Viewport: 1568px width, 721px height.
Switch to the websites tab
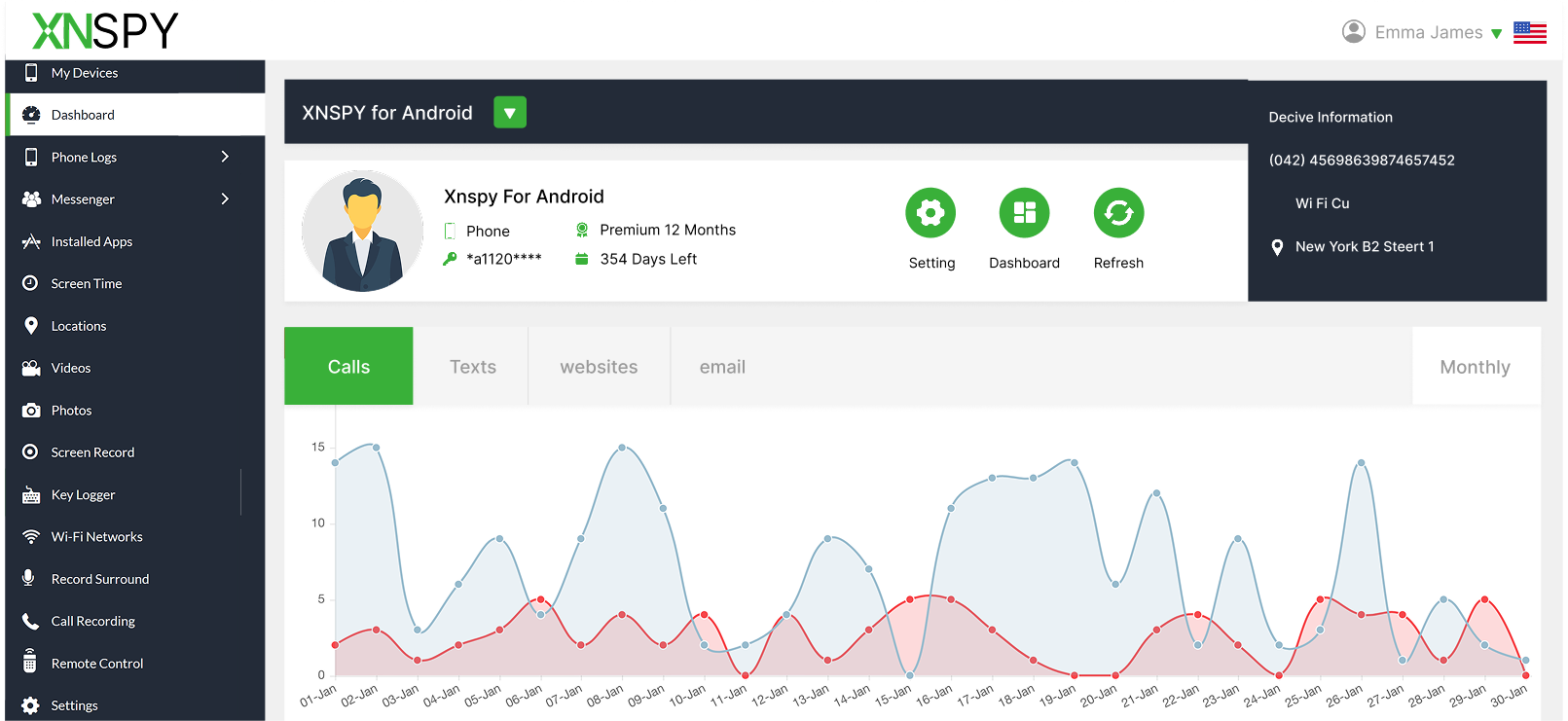(599, 367)
